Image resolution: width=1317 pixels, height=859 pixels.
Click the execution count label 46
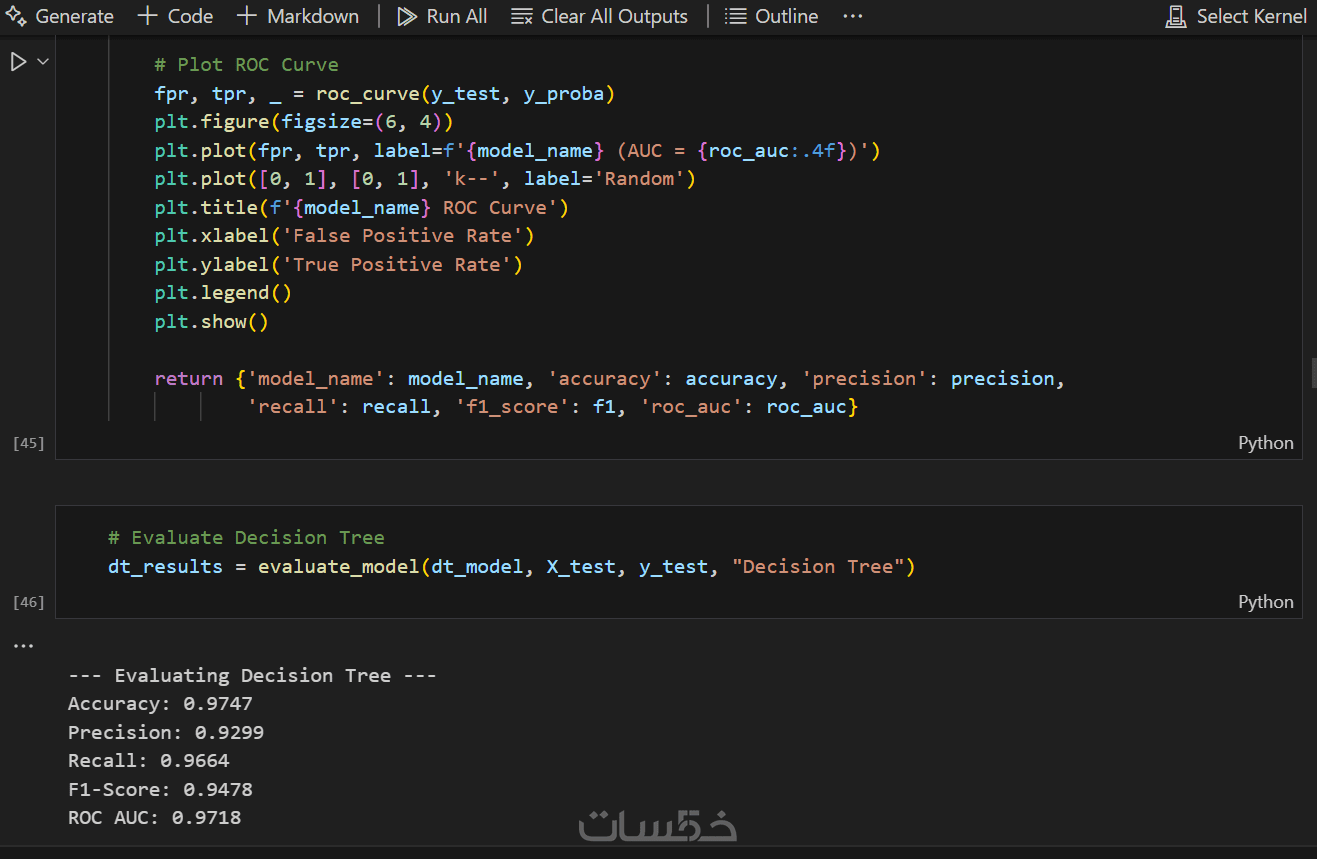(x=28, y=602)
